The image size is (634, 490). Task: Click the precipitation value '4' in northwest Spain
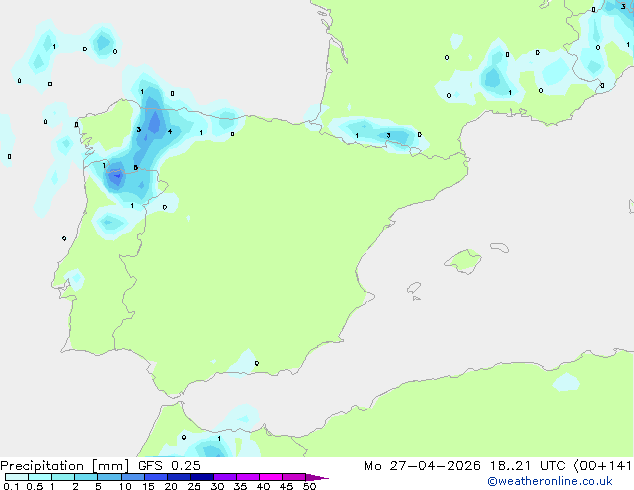[x=170, y=131]
